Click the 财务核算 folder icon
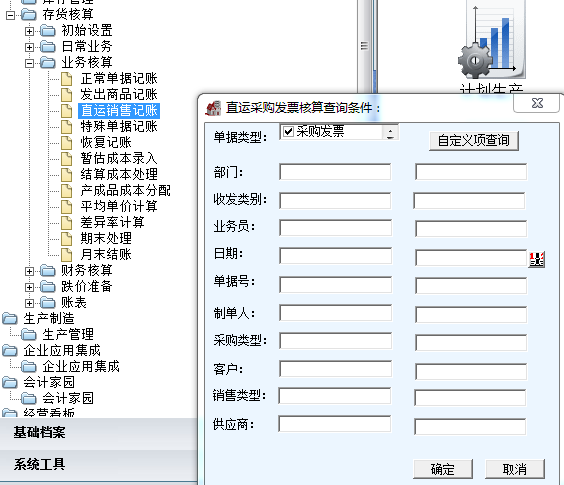The image size is (564, 485). [47, 271]
